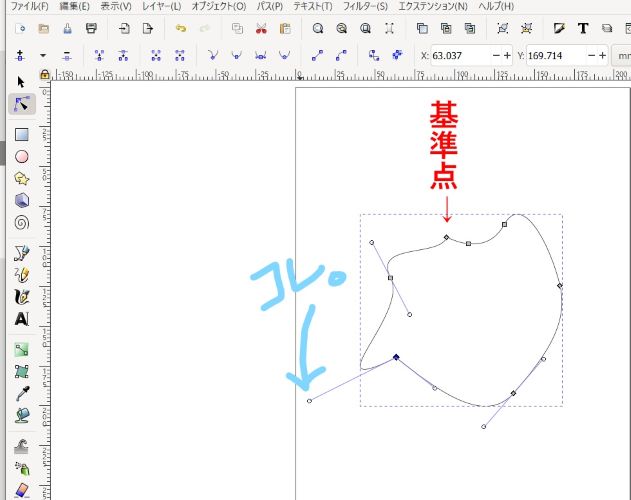This screenshot has width=631, height=500.
Task: Zoom to fit drawing icon
Action: [x=342, y=28]
